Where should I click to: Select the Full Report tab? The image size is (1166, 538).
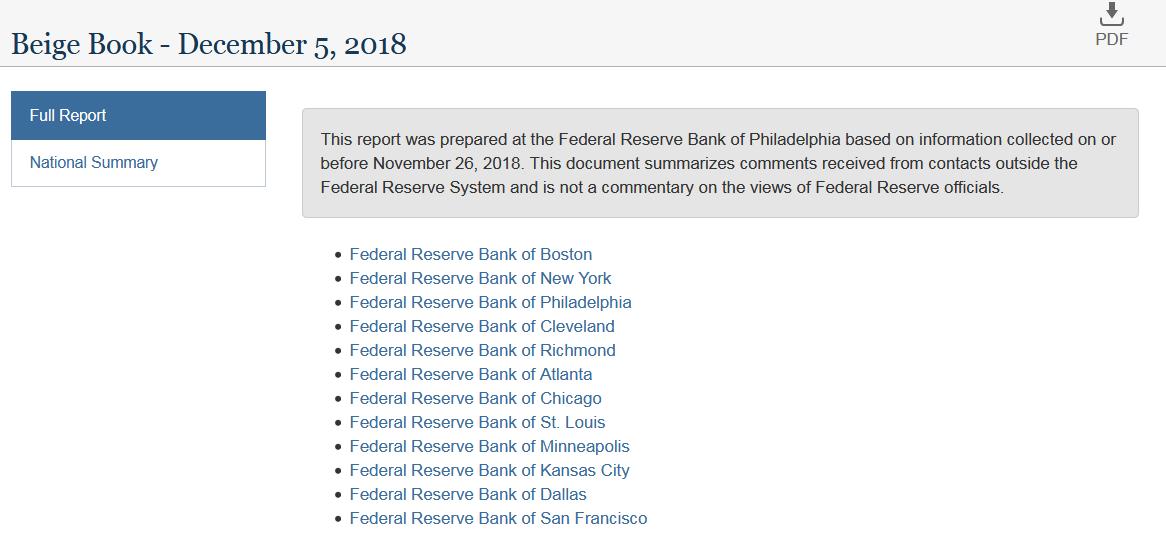(138, 115)
